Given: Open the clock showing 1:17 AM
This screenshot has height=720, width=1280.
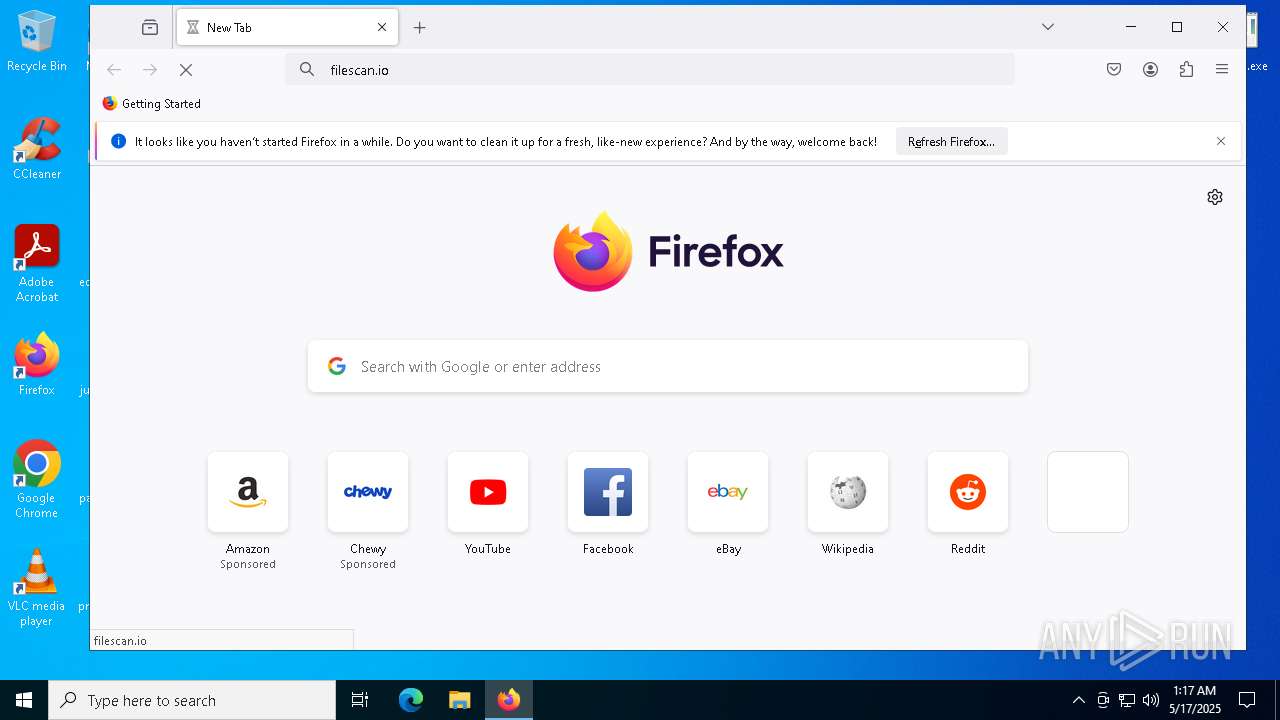Looking at the screenshot, I should coord(1195,699).
